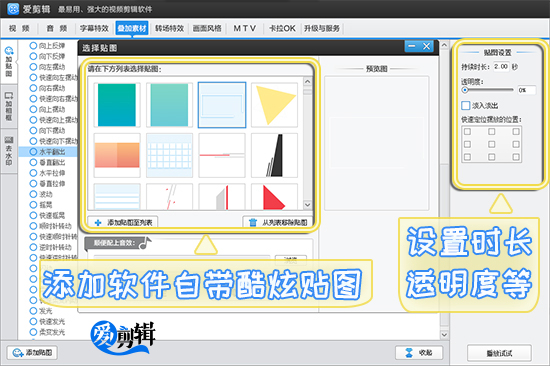The width and height of the screenshot is (550, 366).
Task: Pick the red horizontal line sticker thumbnail
Action: click(x=222, y=155)
